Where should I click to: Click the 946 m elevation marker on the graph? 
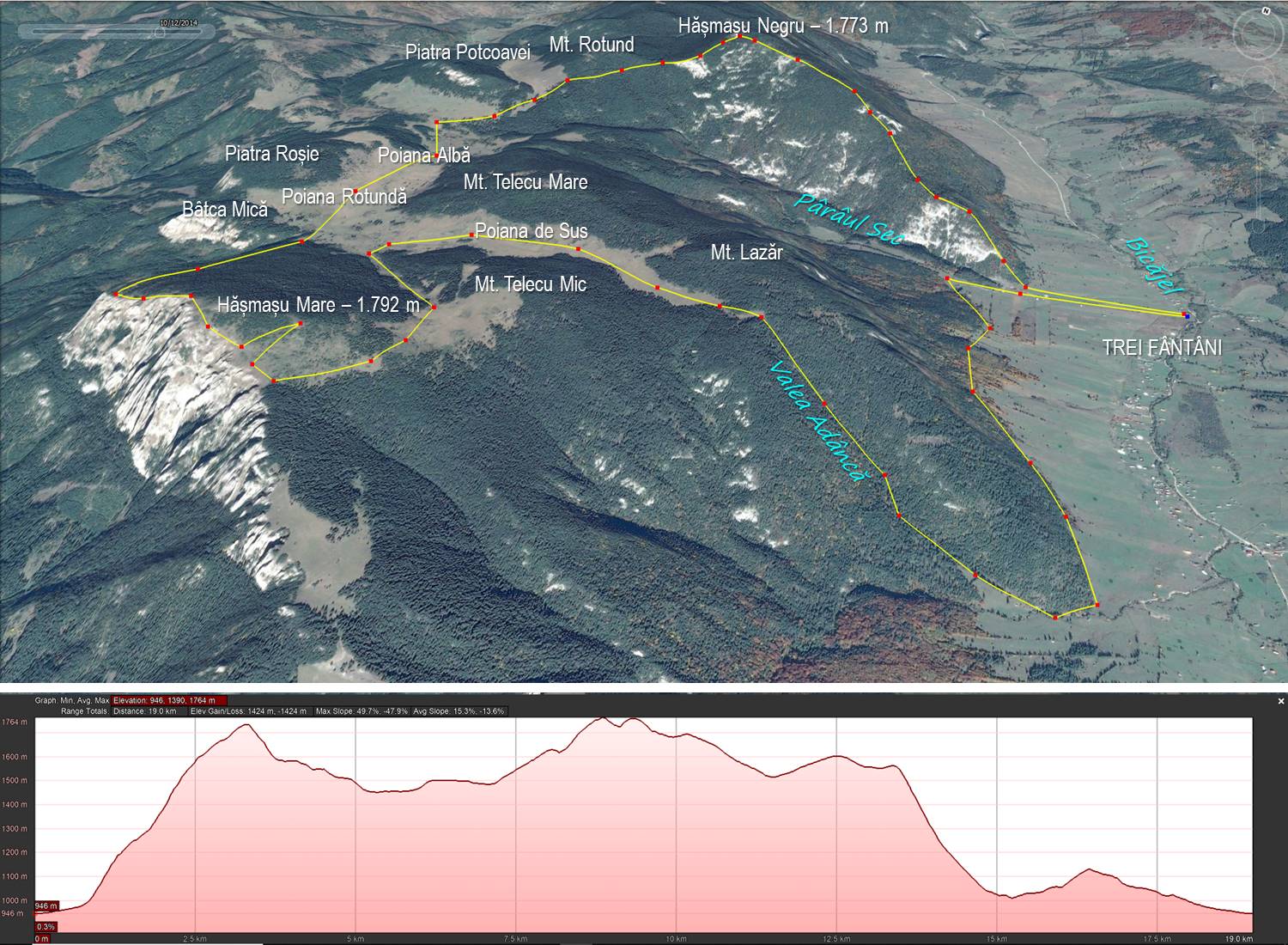[46, 906]
